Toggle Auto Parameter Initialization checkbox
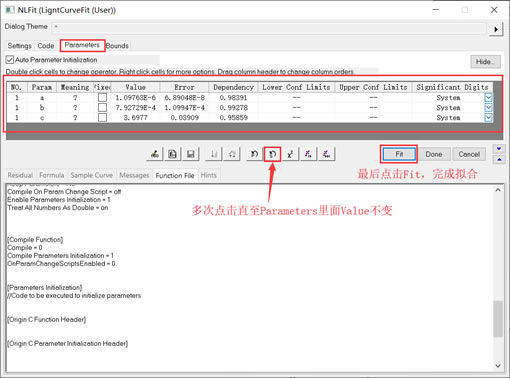510x378 pixels. (x=10, y=60)
